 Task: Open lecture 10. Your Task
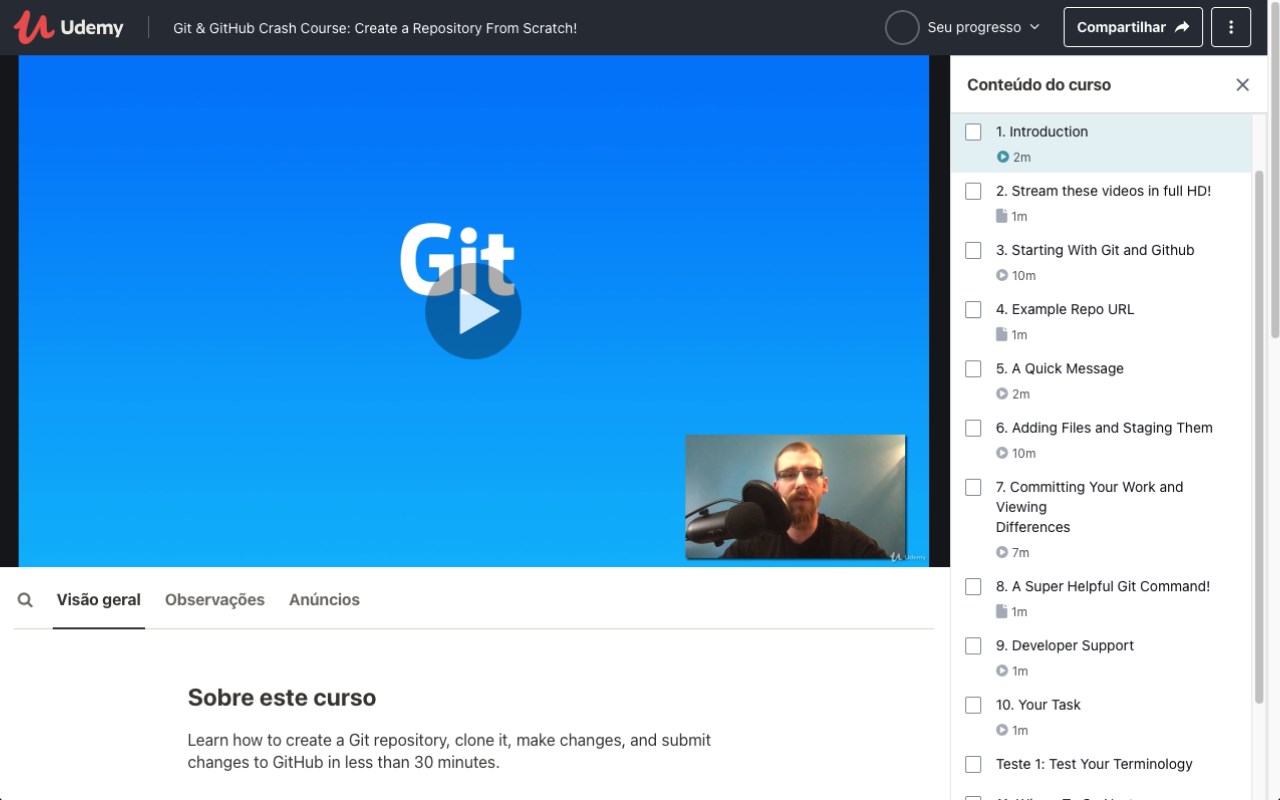click(1101, 716)
